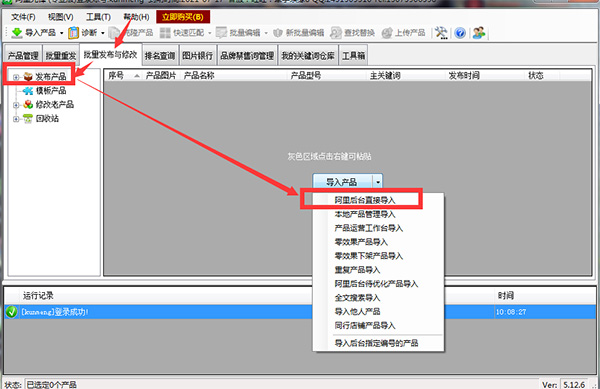
Task: Switch to the 产品管理 tab
Action: [x=23, y=56]
